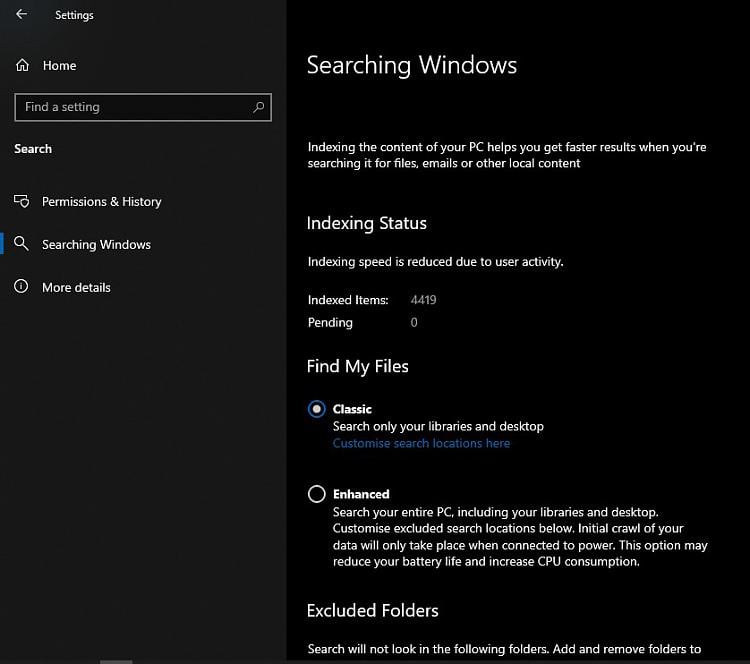This screenshot has height=664, width=750.
Task: Click the Classic option label
Action: (x=352, y=409)
